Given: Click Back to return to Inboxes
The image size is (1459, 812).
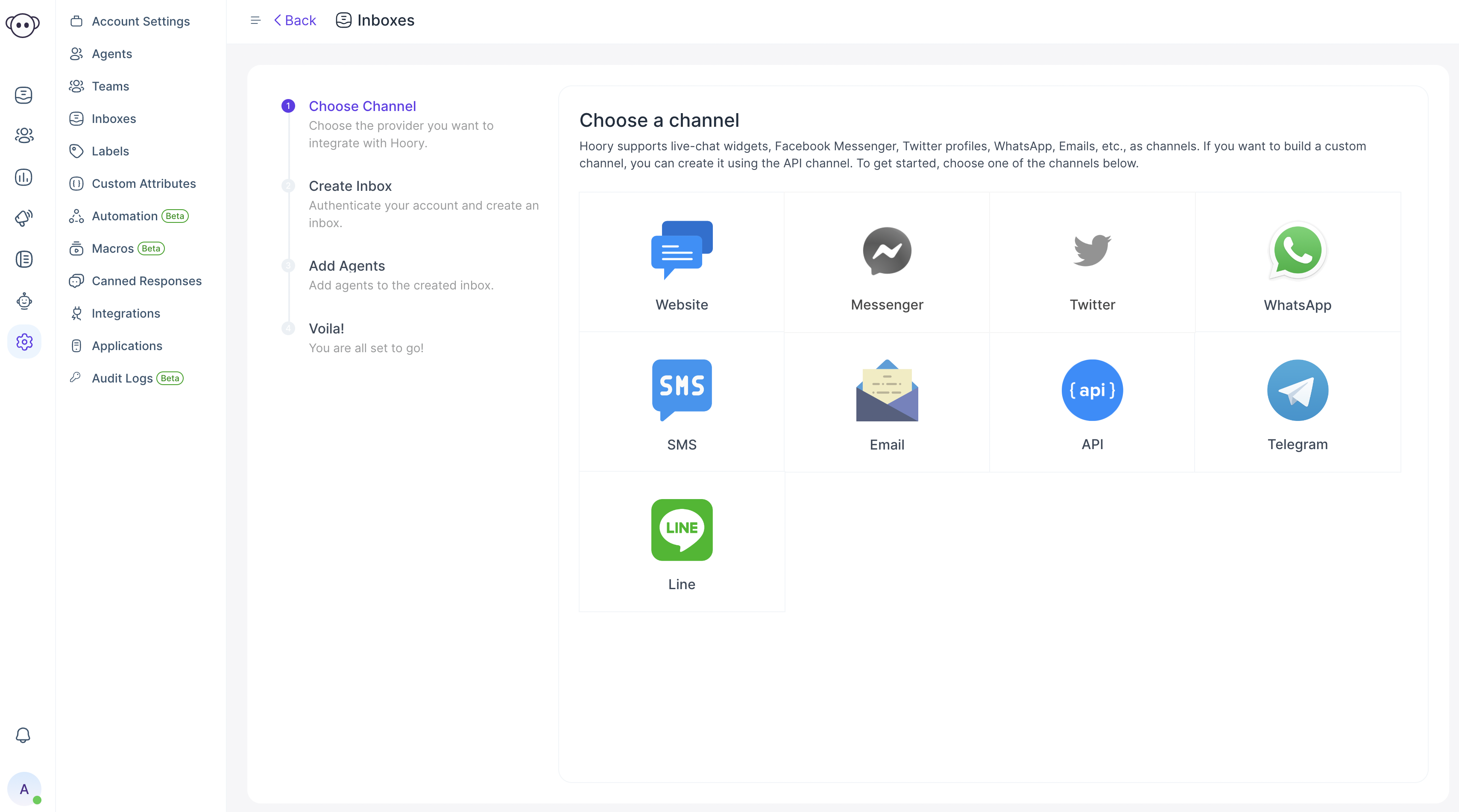Looking at the screenshot, I should pos(293,19).
